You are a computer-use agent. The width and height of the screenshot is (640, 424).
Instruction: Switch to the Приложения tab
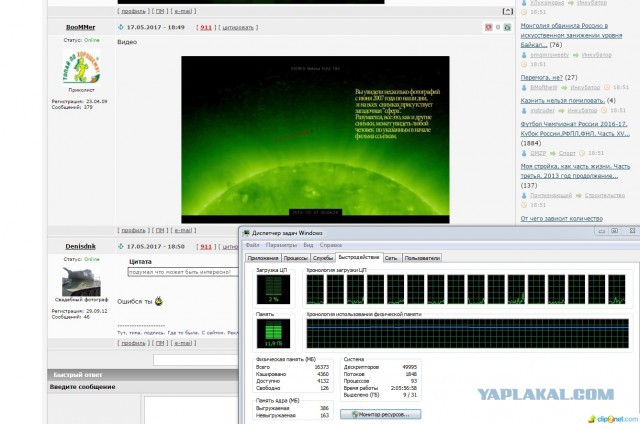(x=263, y=257)
